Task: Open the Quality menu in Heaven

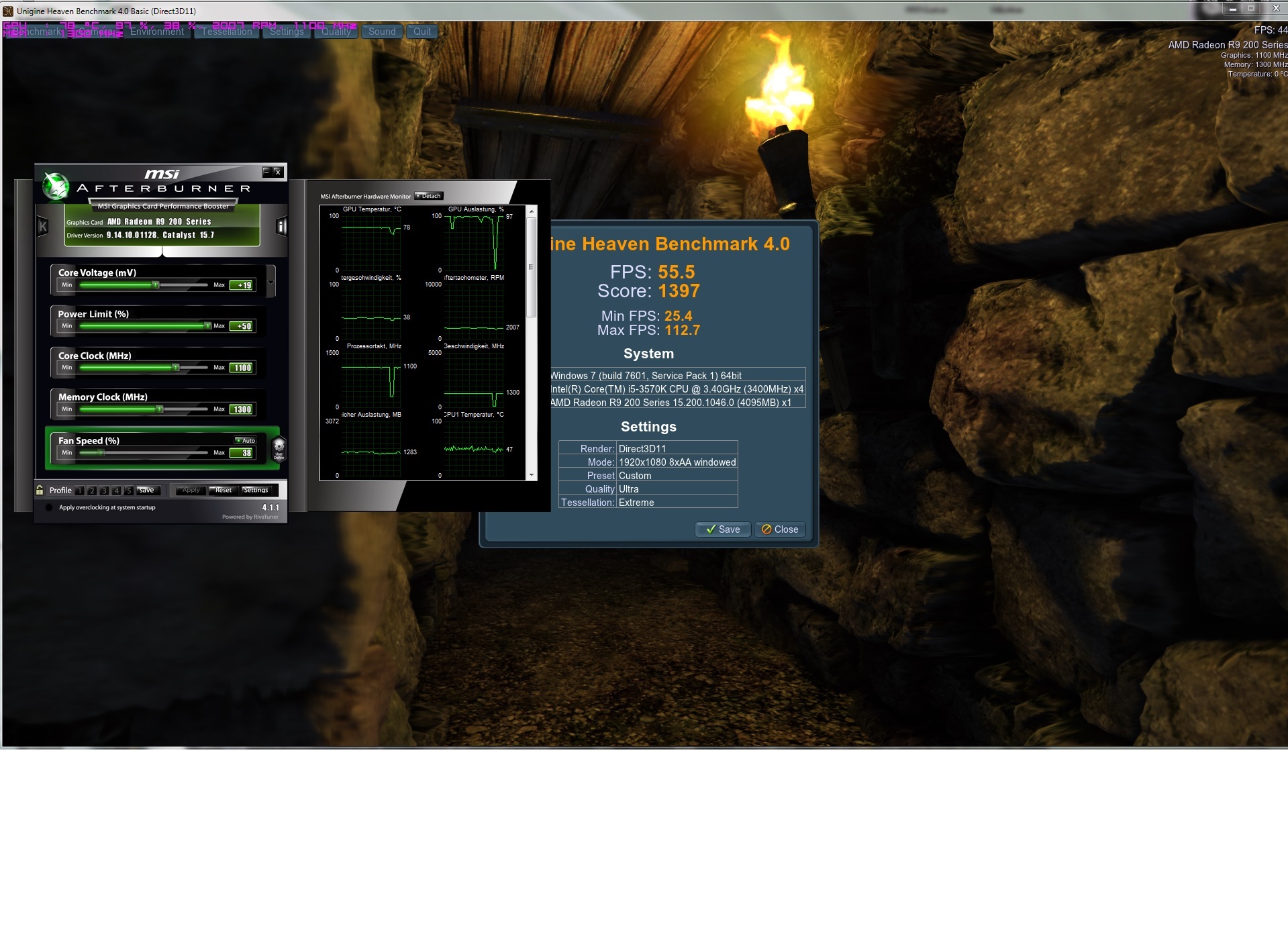Action: point(336,32)
